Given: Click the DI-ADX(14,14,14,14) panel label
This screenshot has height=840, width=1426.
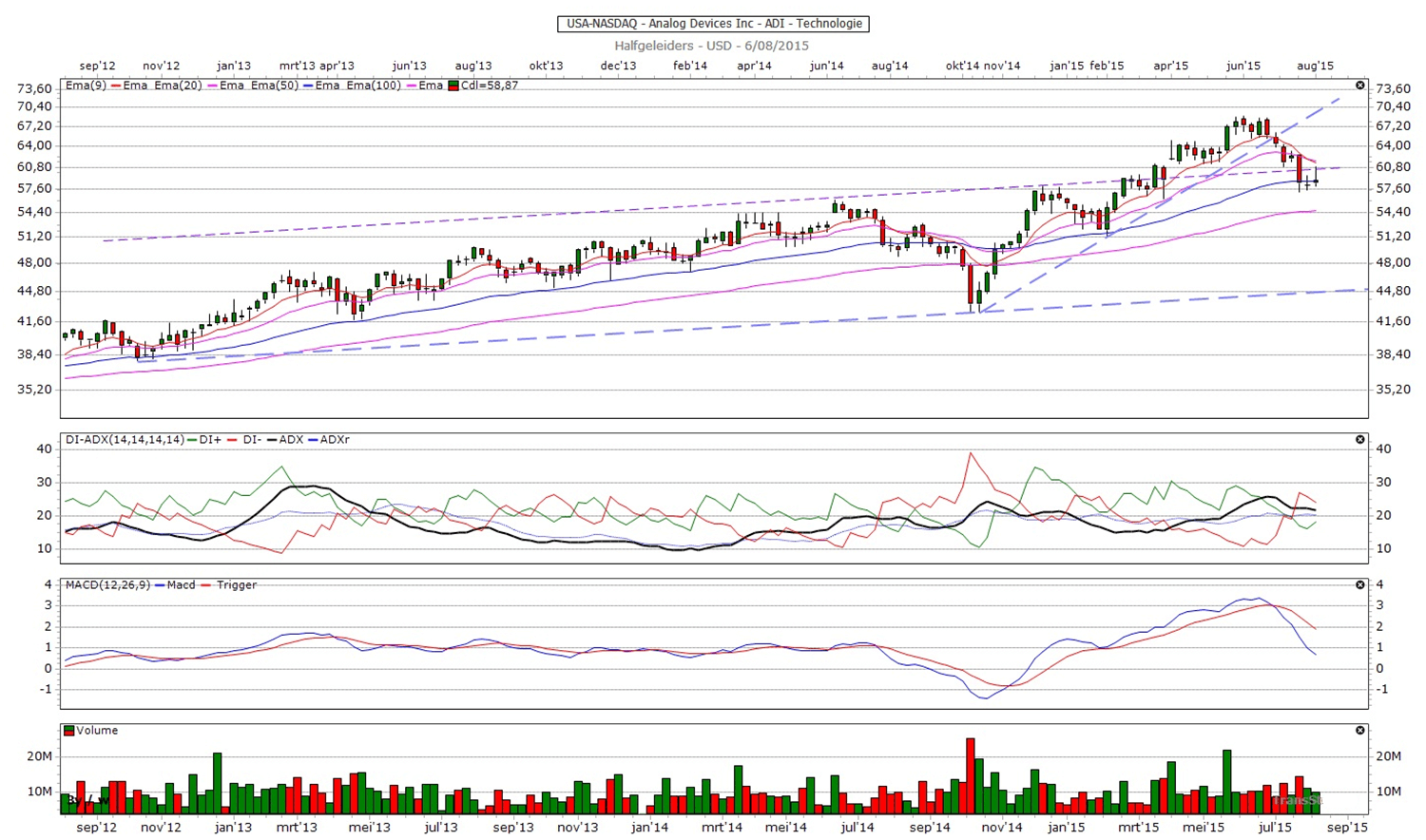Looking at the screenshot, I should 125,440.
